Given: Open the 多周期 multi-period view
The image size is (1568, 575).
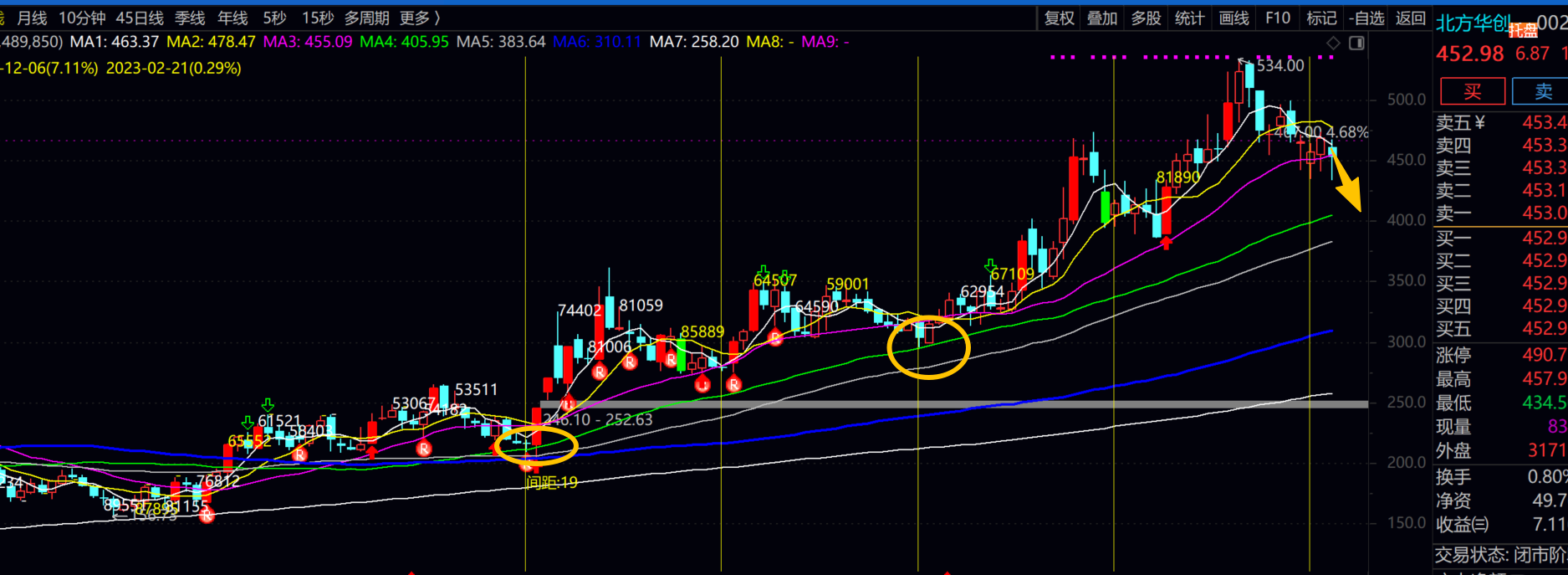Looking at the screenshot, I should pyautogui.click(x=366, y=18).
